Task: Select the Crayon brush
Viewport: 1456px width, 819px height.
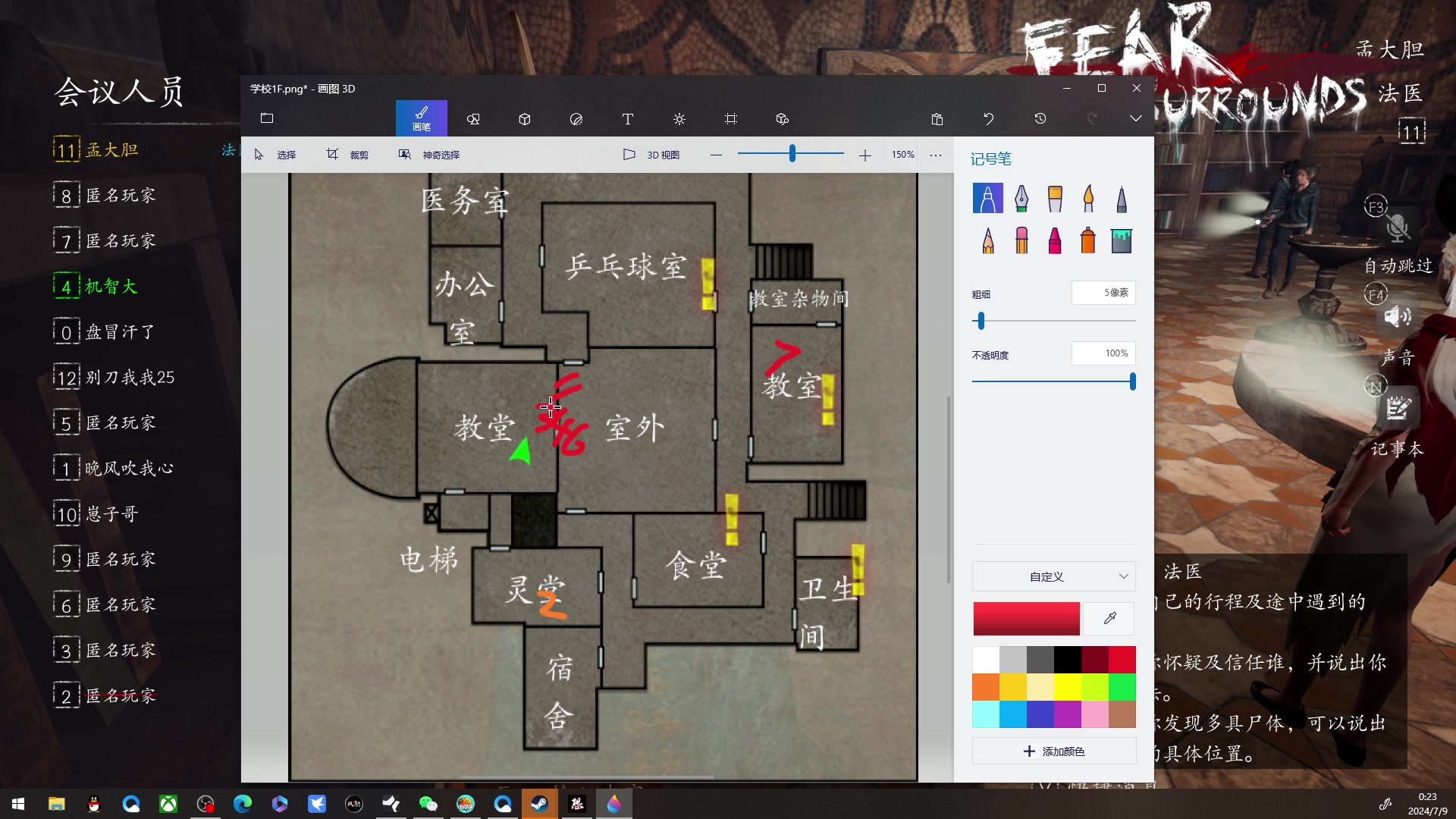Action: pyautogui.click(x=1055, y=240)
